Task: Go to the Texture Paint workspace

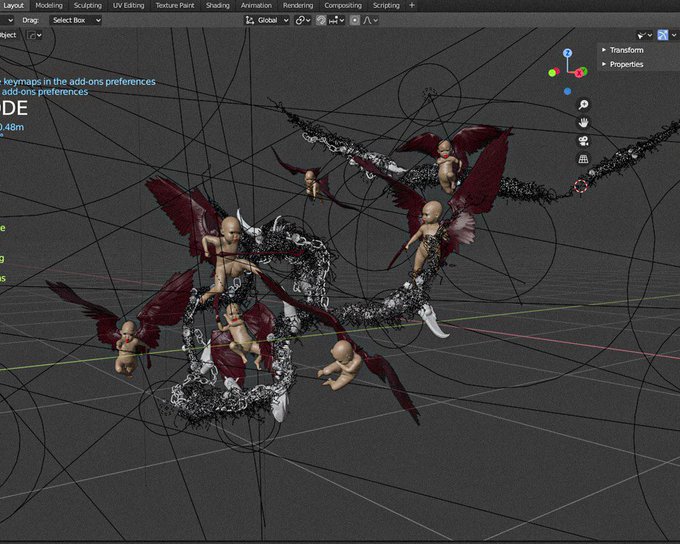Action: [x=175, y=6]
